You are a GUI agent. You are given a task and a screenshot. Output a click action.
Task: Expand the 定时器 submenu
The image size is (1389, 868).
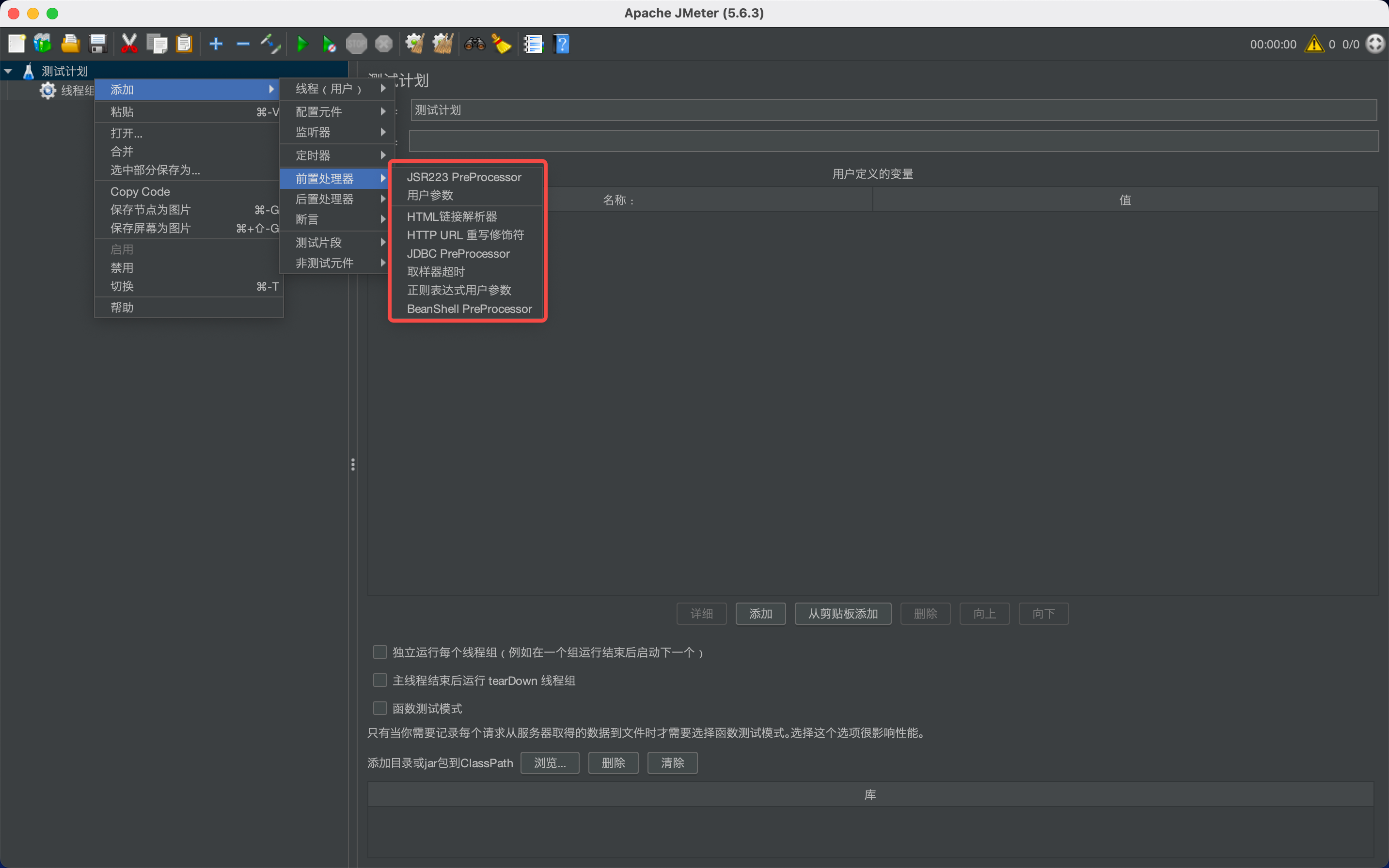[337, 155]
